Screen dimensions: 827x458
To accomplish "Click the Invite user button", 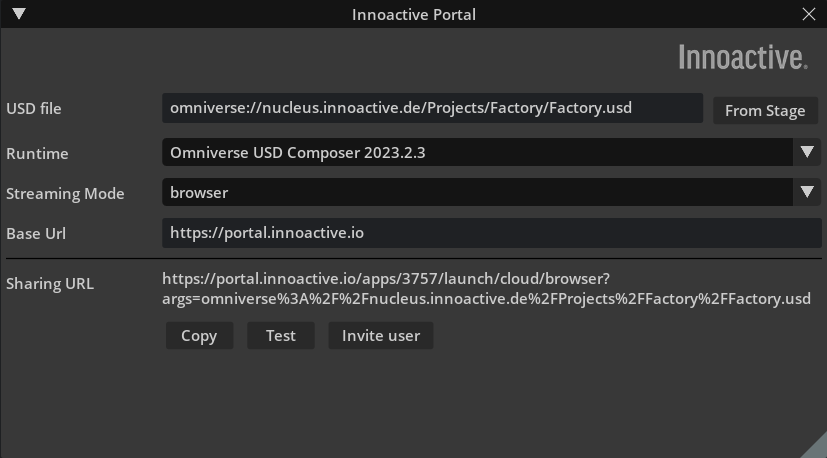I will coord(381,336).
